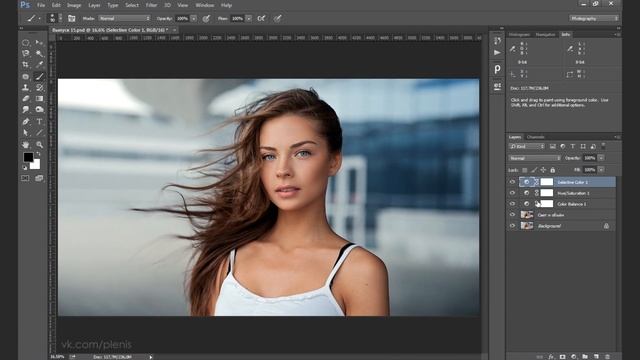The height and width of the screenshot is (360, 640).
Task: Hide the Background layer
Action: pyautogui.click(x=512, y=225)
